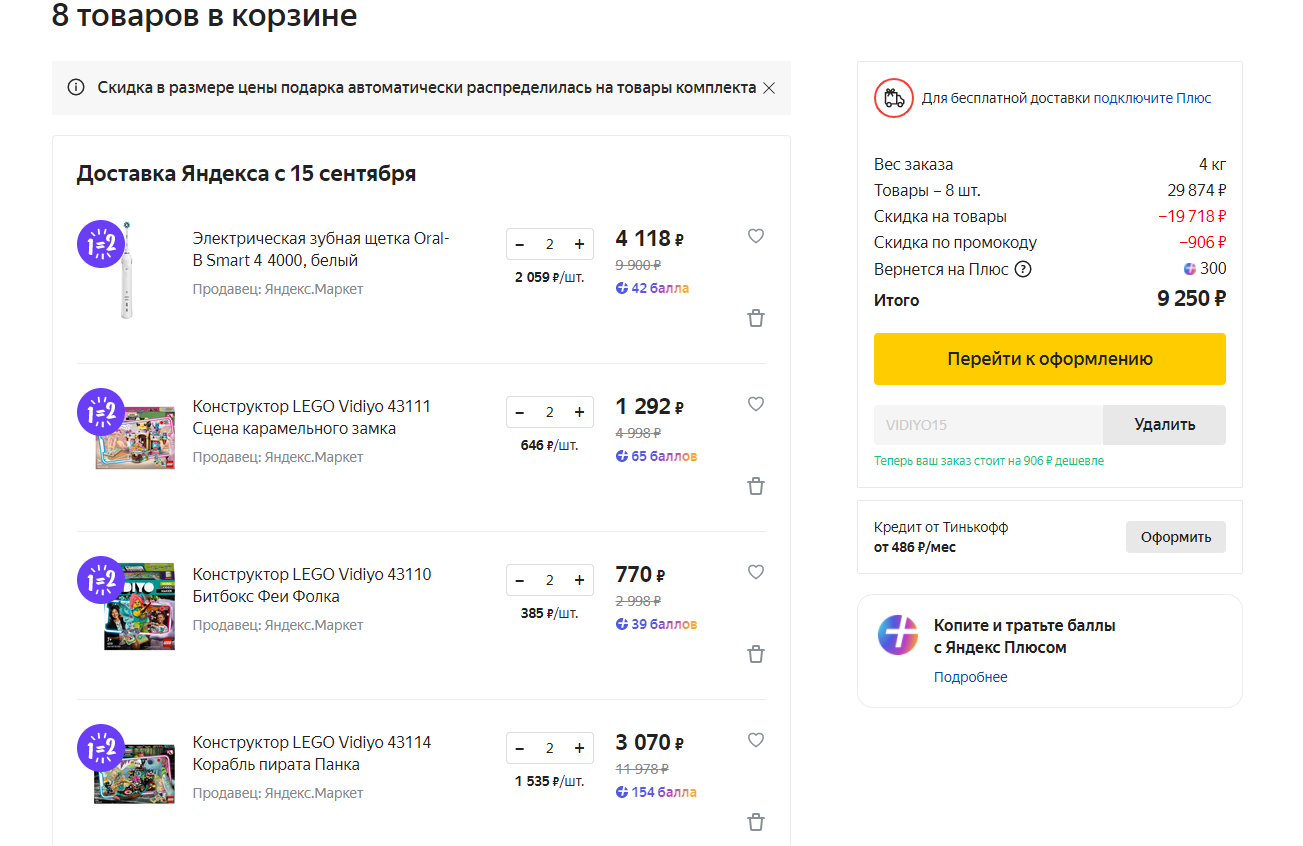Open the 'подключите Плюс' link

(x=1152, y=98)
